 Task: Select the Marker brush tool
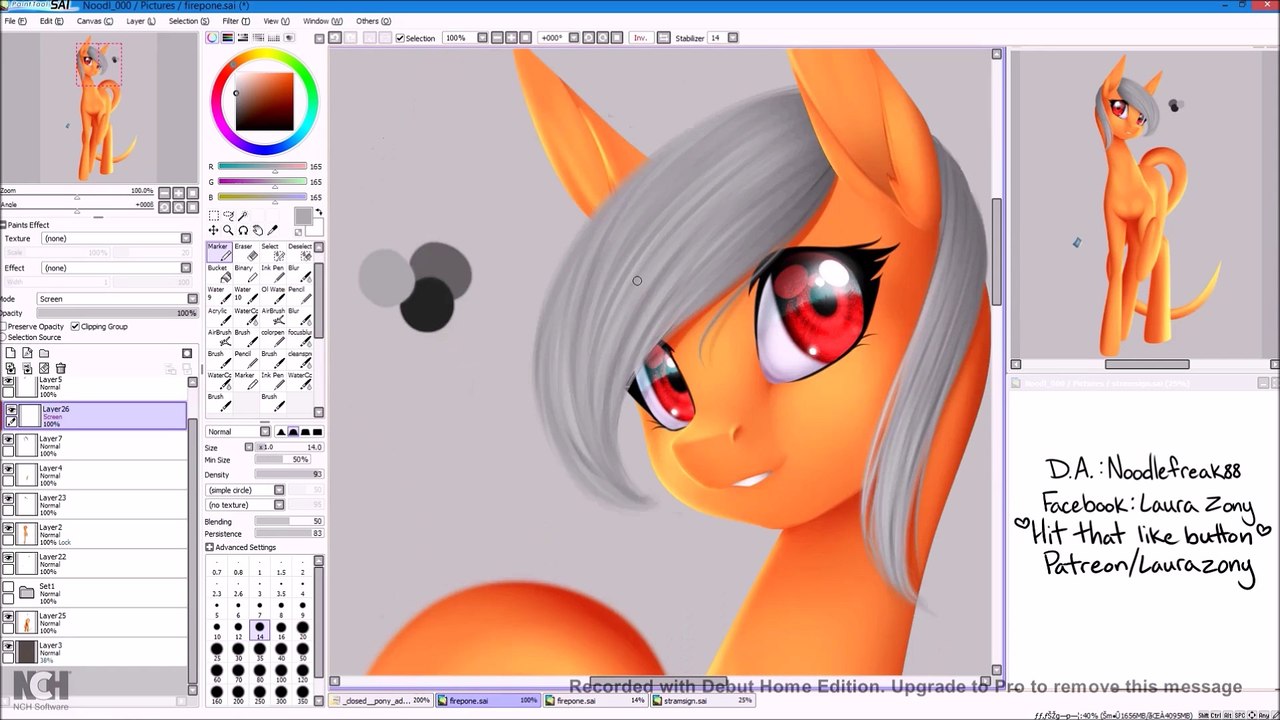217,252
